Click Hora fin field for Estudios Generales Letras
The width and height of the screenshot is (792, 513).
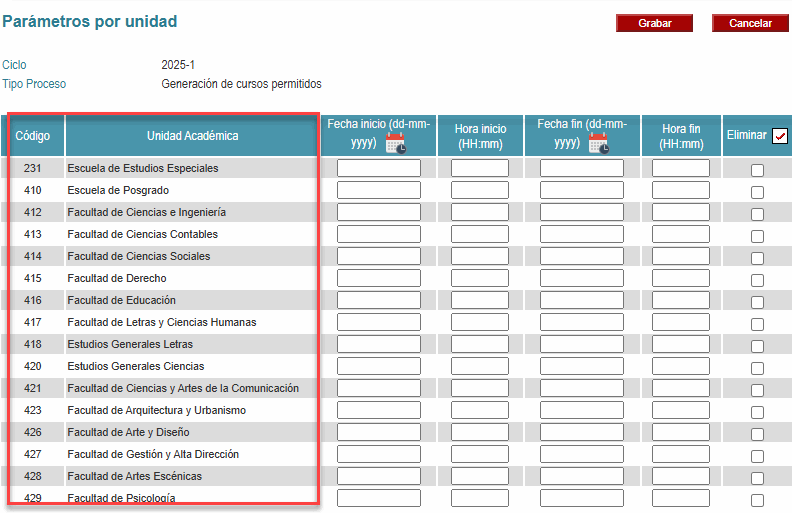tap(680, 344)
